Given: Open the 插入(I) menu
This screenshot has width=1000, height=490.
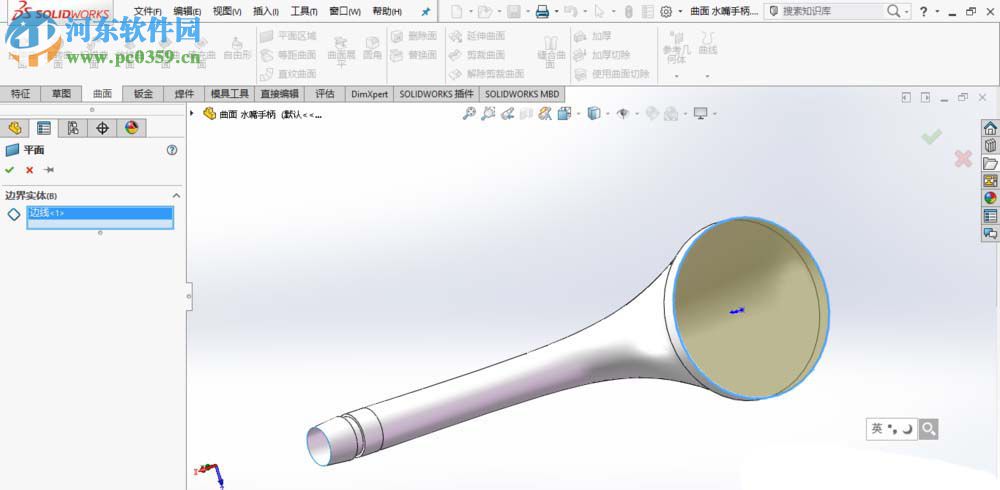Looking at the screenshot, I should click(265, 11).
